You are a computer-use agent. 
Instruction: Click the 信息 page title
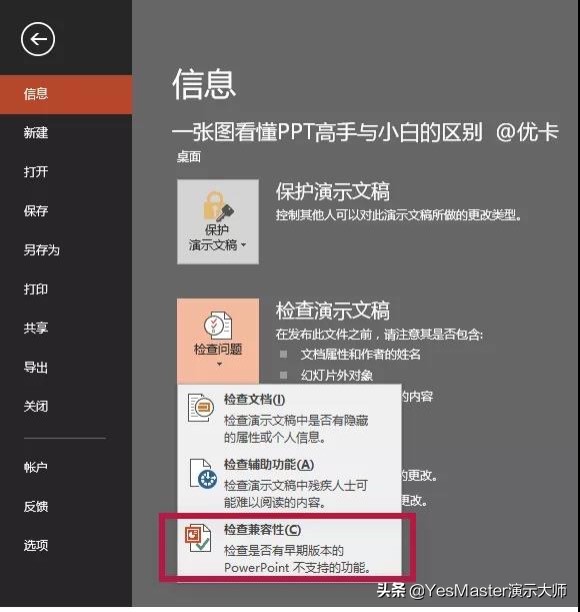point(204,84)
